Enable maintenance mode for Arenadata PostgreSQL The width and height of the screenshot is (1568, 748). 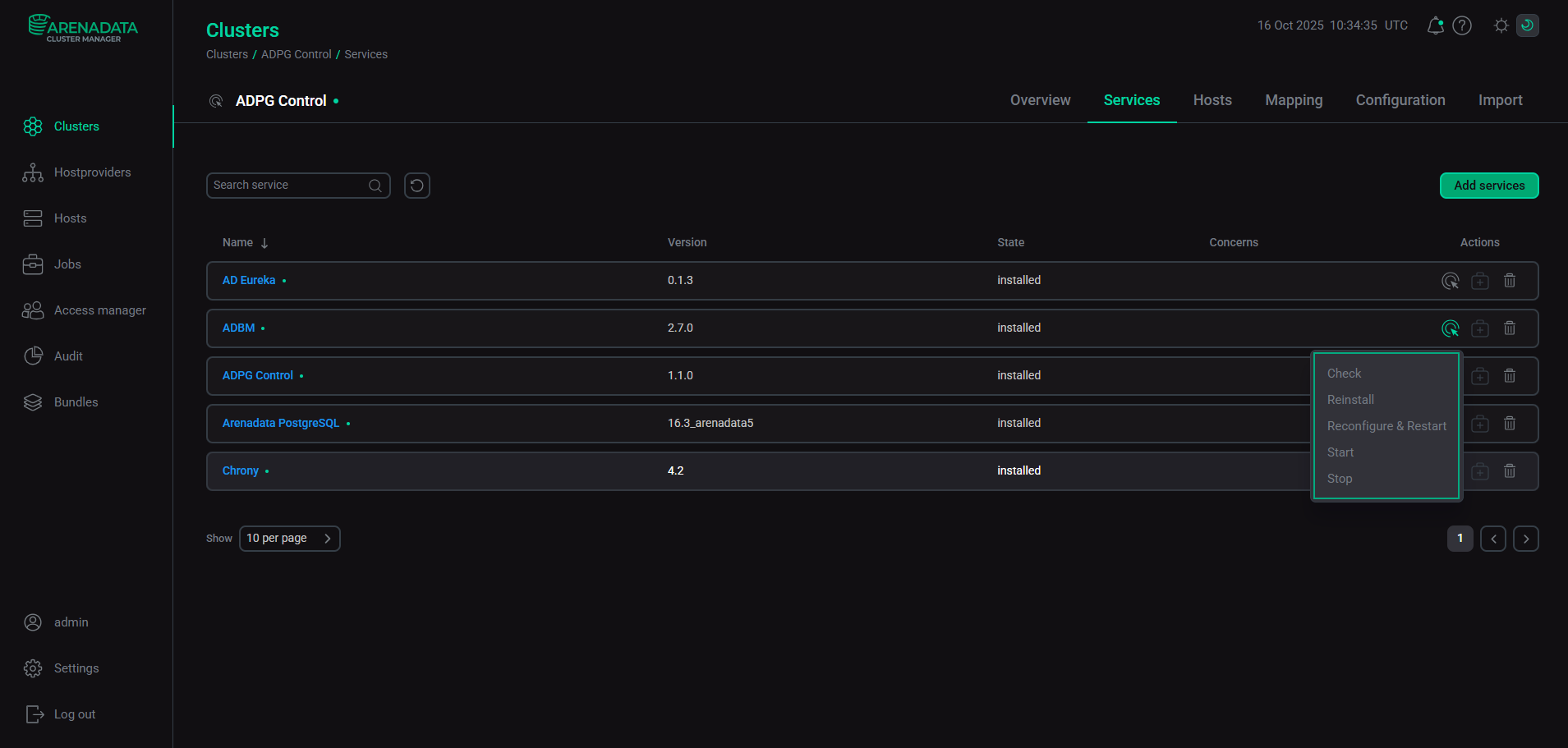click(x=1479, y=423)
